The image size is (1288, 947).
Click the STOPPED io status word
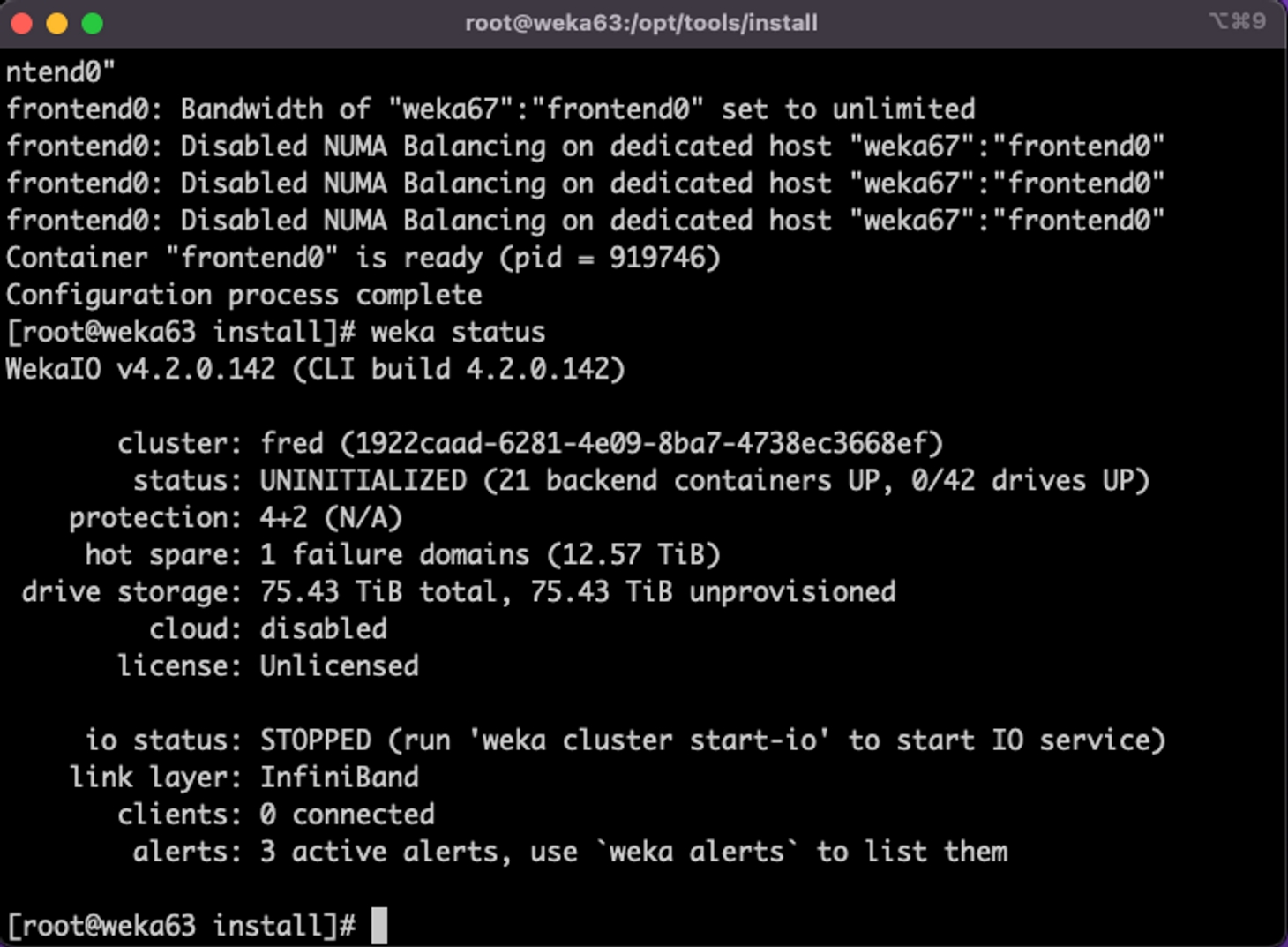click(x=315, y=740)
